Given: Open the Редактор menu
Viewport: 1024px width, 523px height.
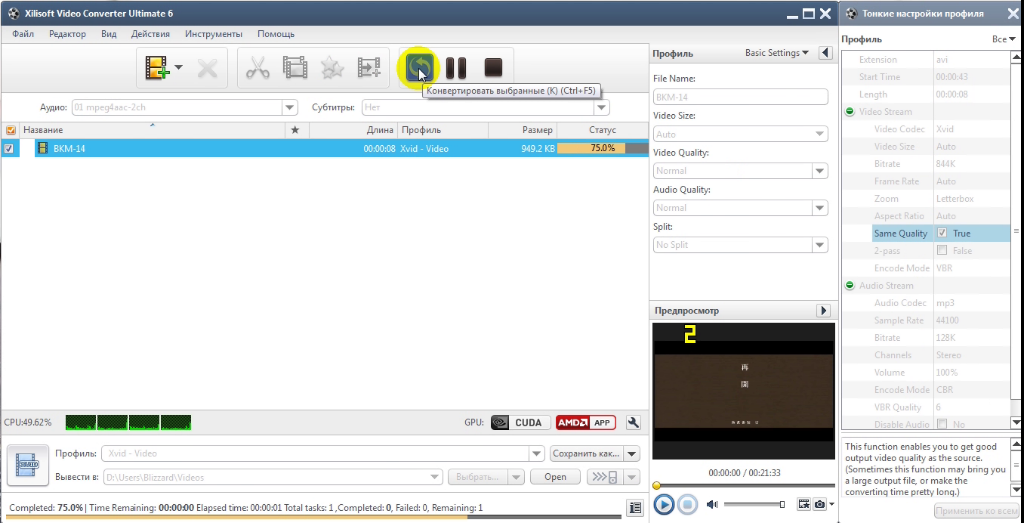Looking at the screenshot, I should coord(67,34).
